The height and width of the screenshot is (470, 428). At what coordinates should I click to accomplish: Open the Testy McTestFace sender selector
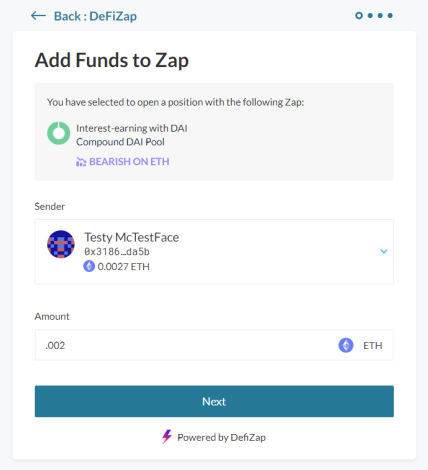point(214,252)
